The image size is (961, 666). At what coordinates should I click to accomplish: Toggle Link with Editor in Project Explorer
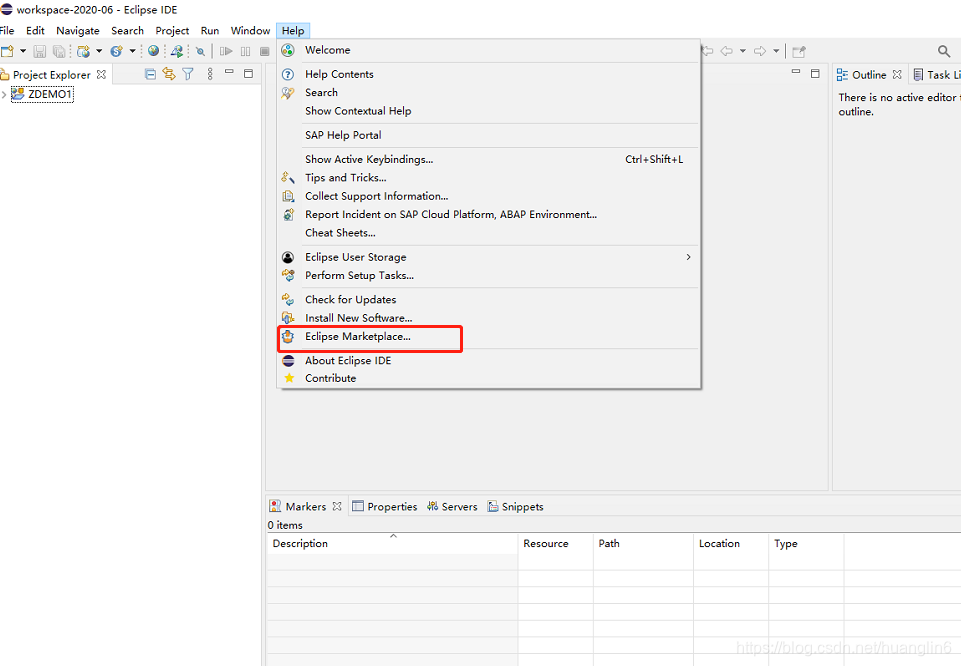169,74
